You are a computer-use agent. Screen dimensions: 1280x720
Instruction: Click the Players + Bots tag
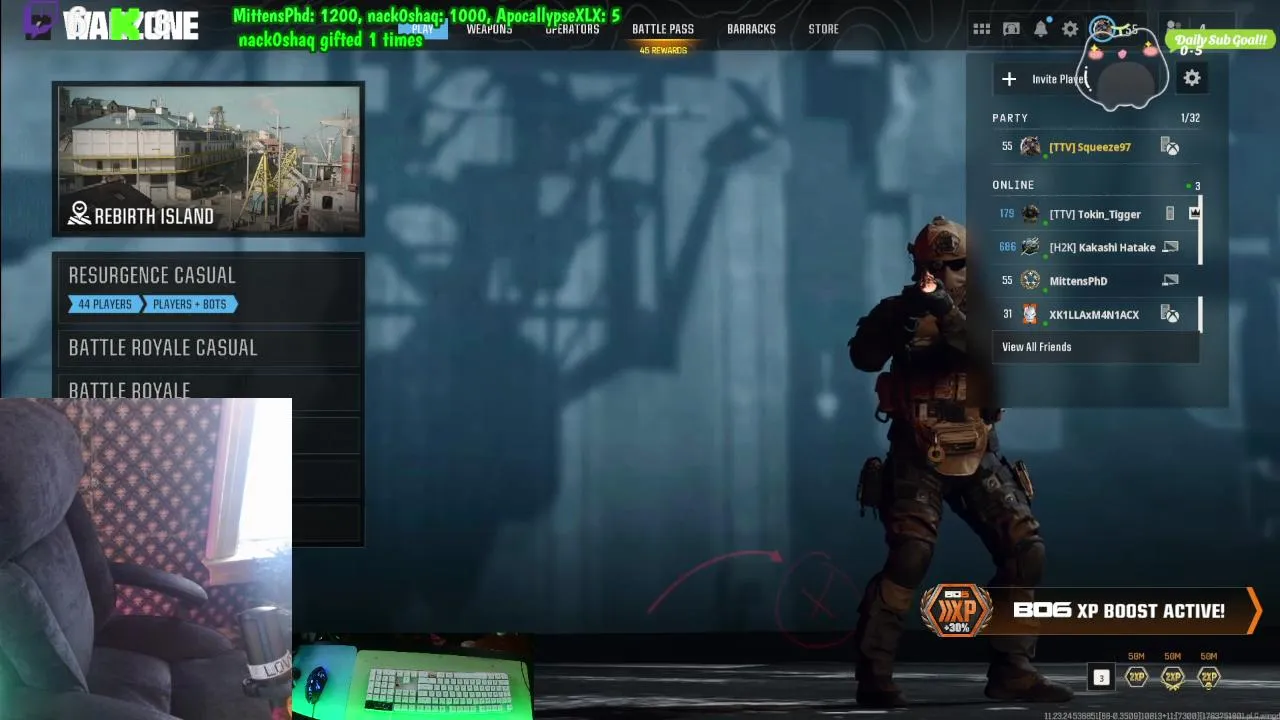click(189, 304)
